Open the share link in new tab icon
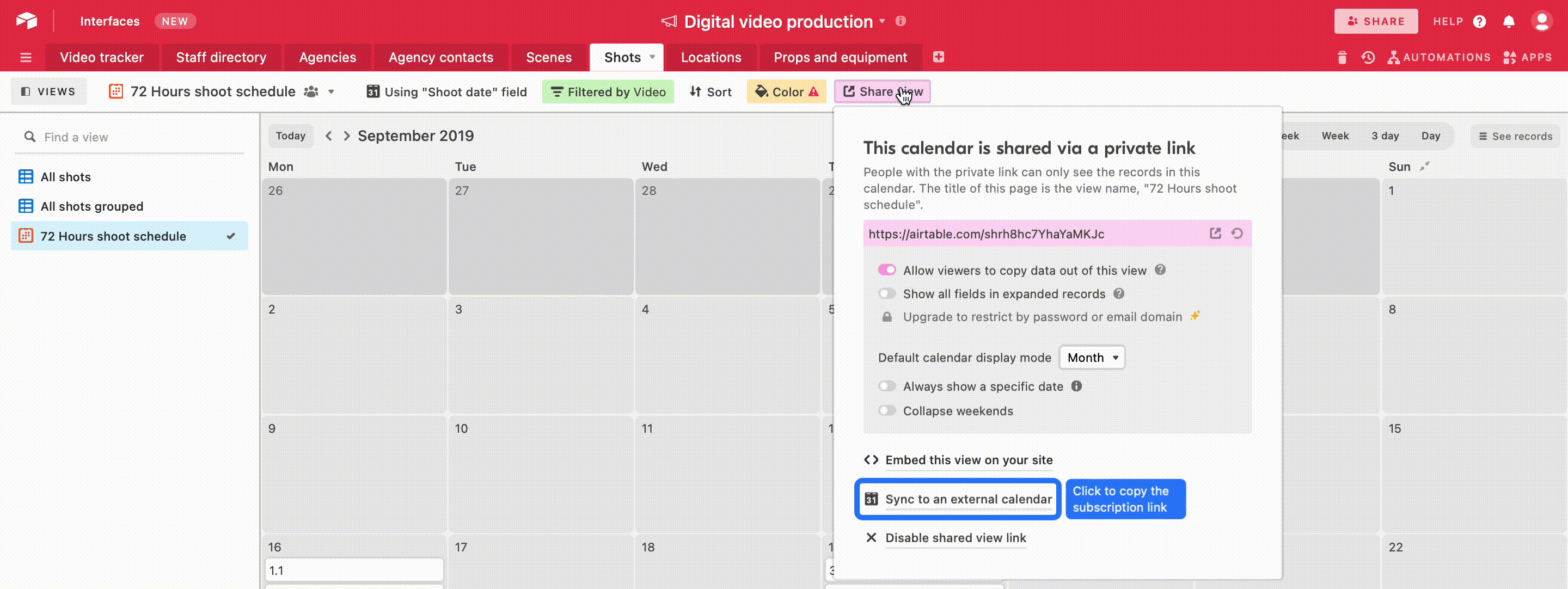This screenshot has height=589, width=1568. pyautogui.click(x=1215, y=234)
